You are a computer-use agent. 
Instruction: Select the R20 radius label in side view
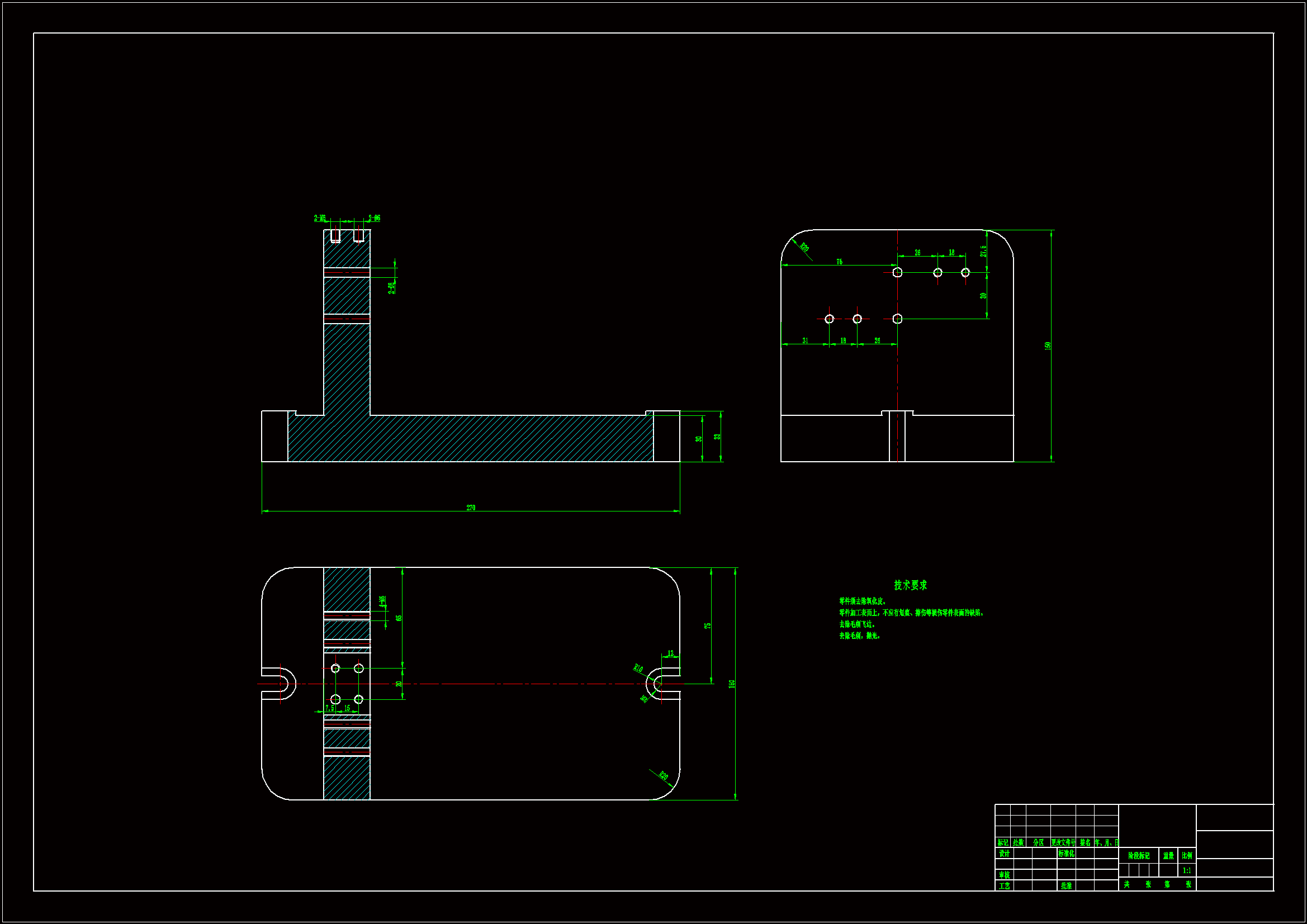click(x=804, y=247)
